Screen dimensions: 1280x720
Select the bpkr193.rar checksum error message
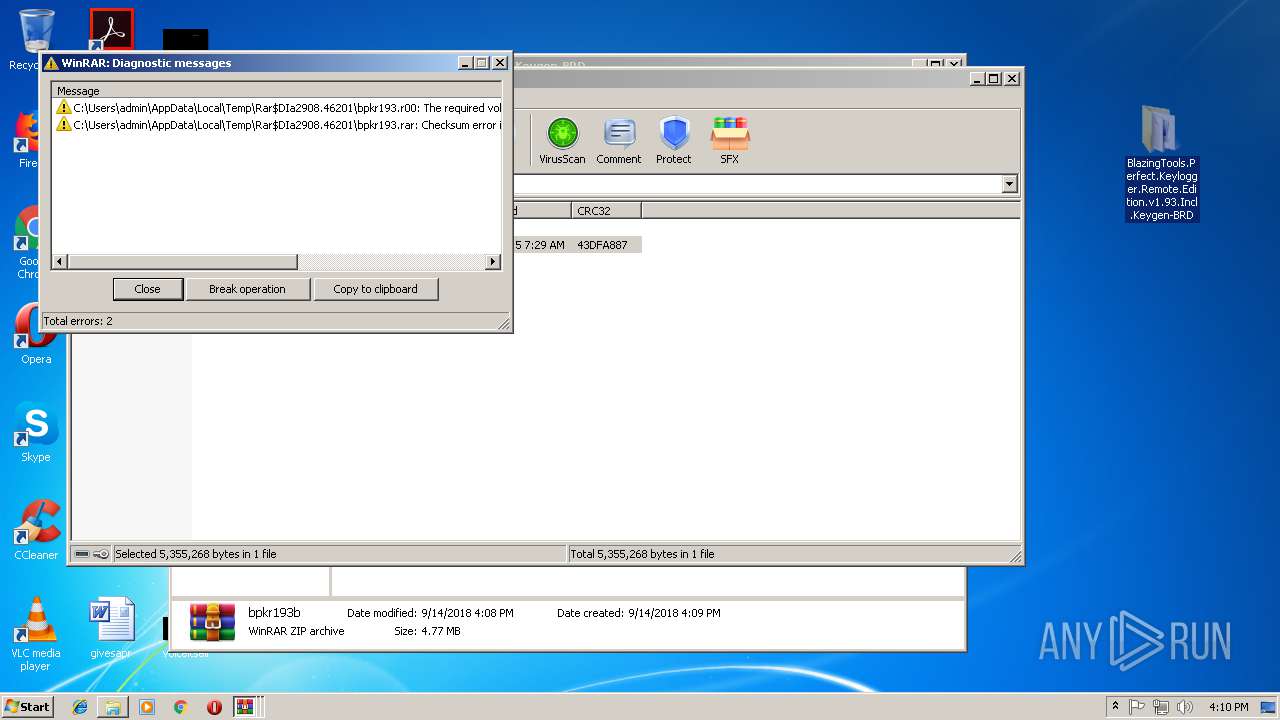pyautogui.click(x=278, y=125)
